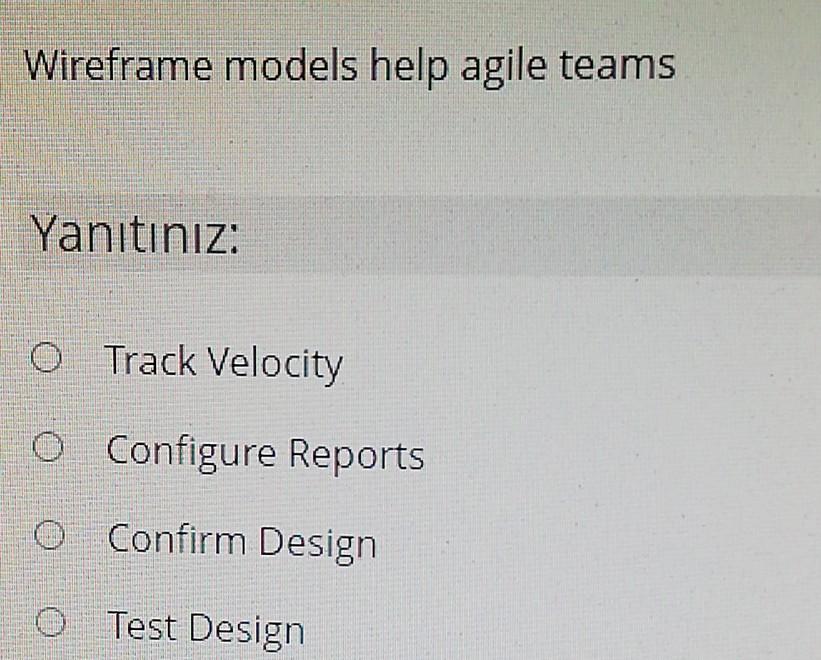821x660 pixels.
Task: Select the Confirm Design radio button
Action: (x=48, y=533)
